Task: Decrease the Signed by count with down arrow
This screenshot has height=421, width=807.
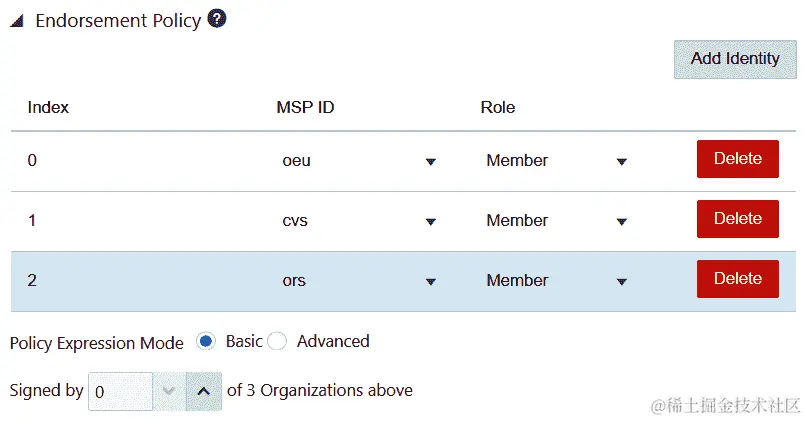Action: tap(169, 392)
